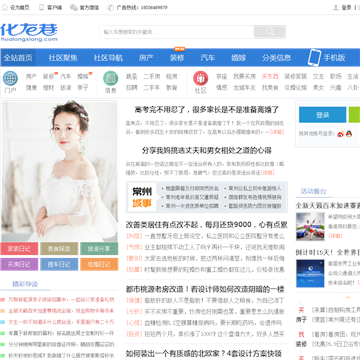Click the 龙城车友 community link

[x=244, y=88]
